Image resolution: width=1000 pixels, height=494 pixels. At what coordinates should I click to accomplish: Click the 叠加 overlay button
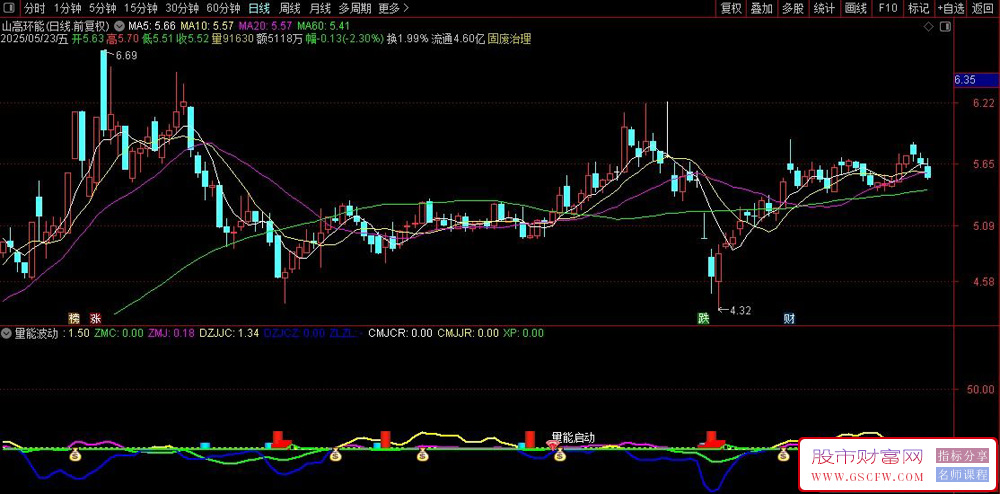pos(761,8)
